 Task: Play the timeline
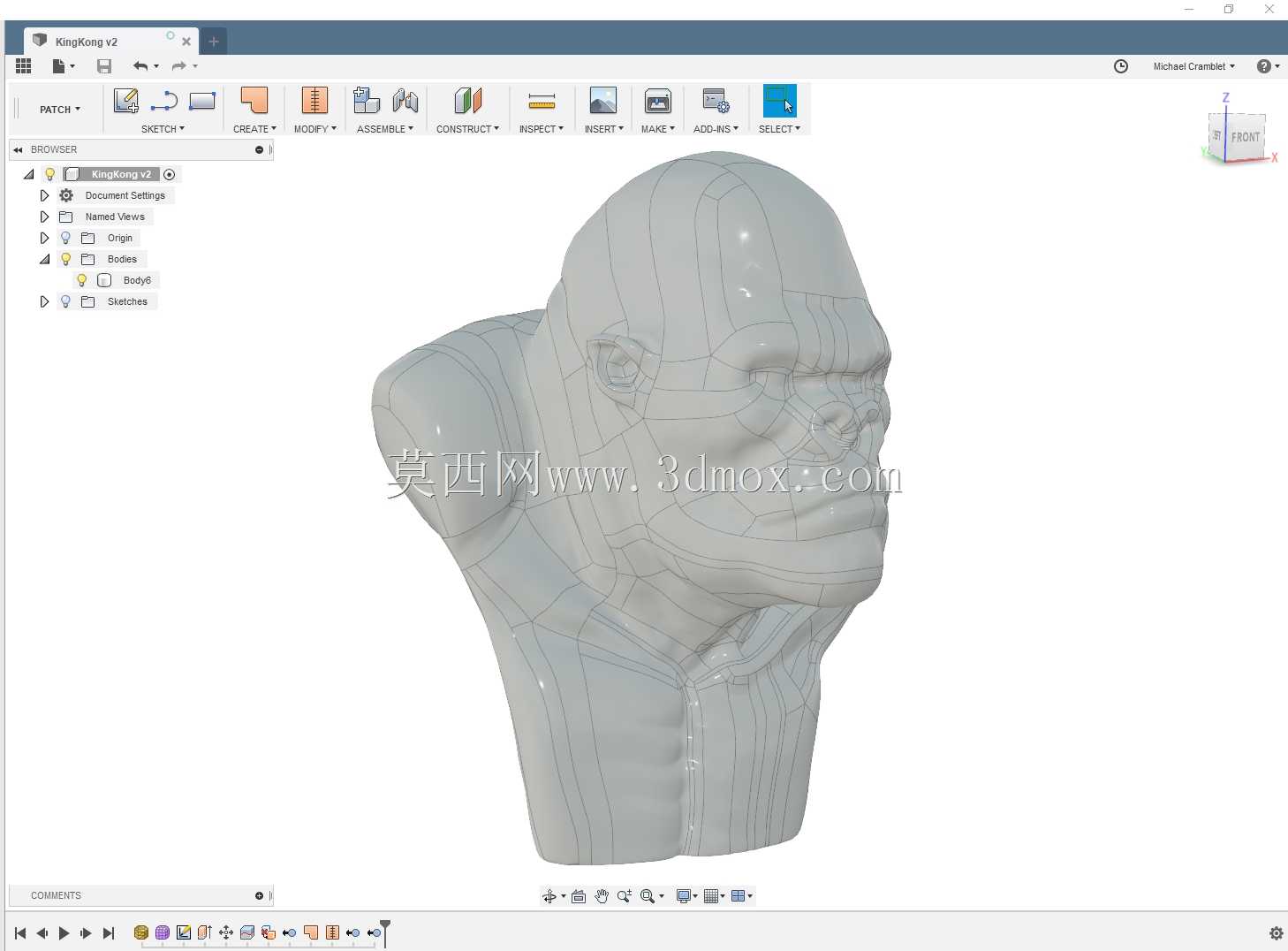64,933
